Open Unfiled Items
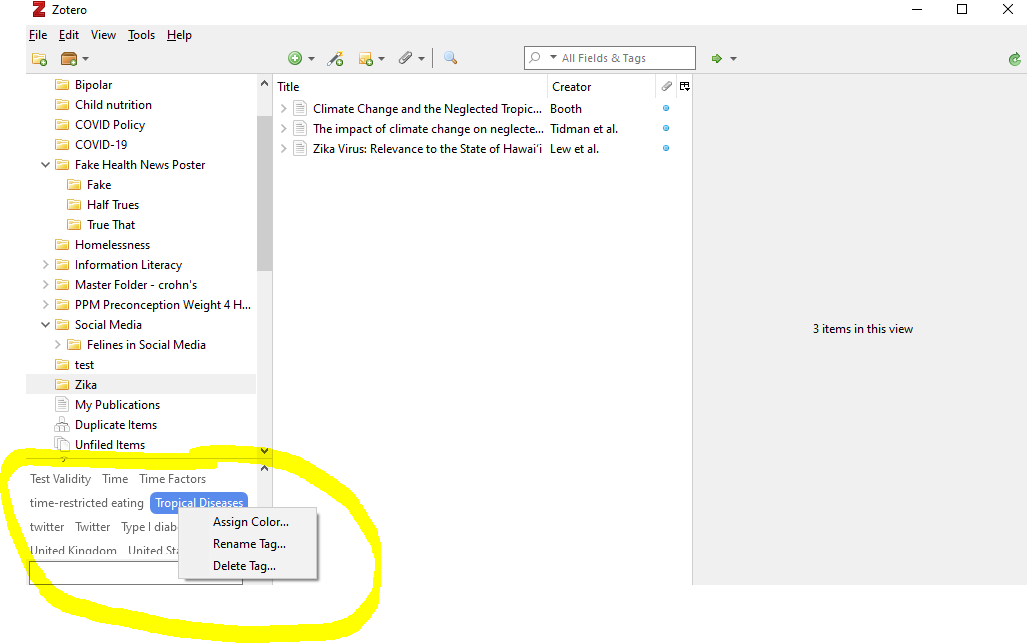This screenshot has height=643, width=1027. pos(110,445)
